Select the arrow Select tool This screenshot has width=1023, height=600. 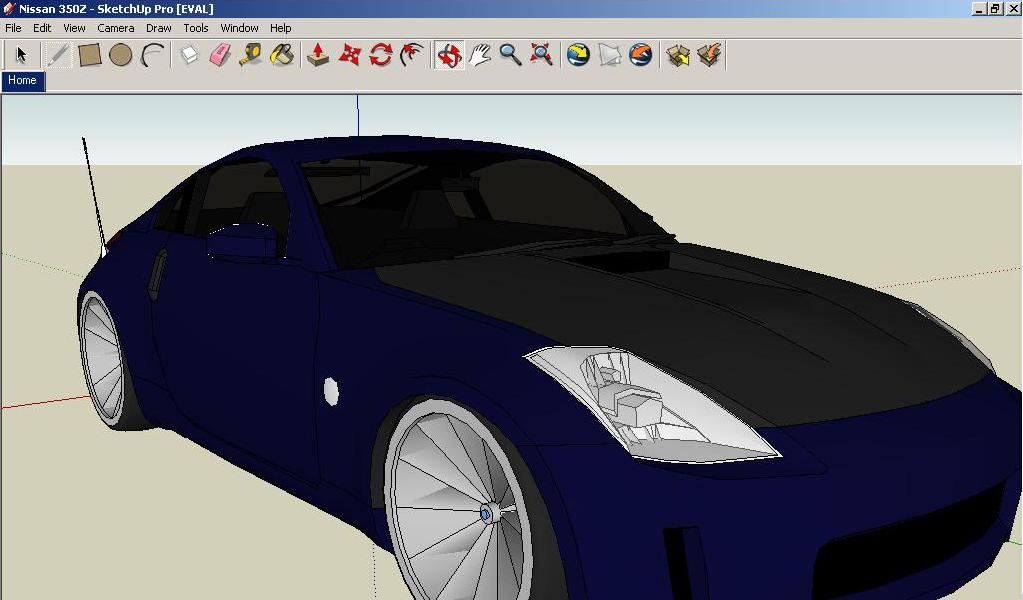pos(22,55)
